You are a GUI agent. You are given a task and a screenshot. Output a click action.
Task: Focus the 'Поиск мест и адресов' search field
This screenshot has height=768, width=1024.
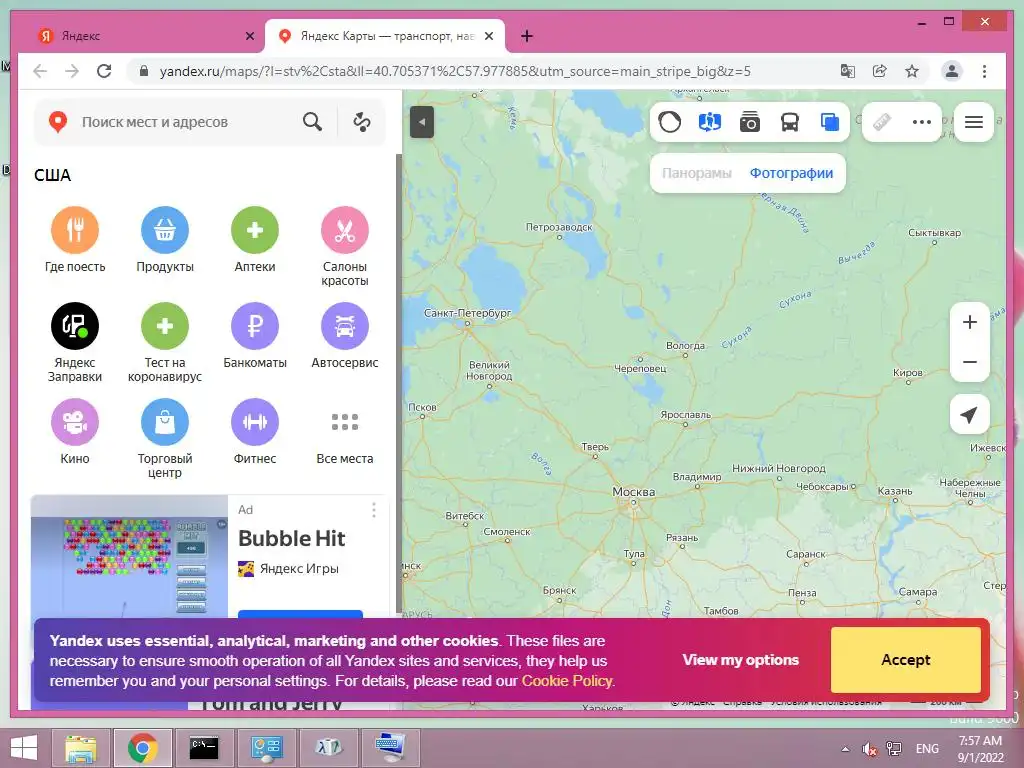[x=185, y=122]
